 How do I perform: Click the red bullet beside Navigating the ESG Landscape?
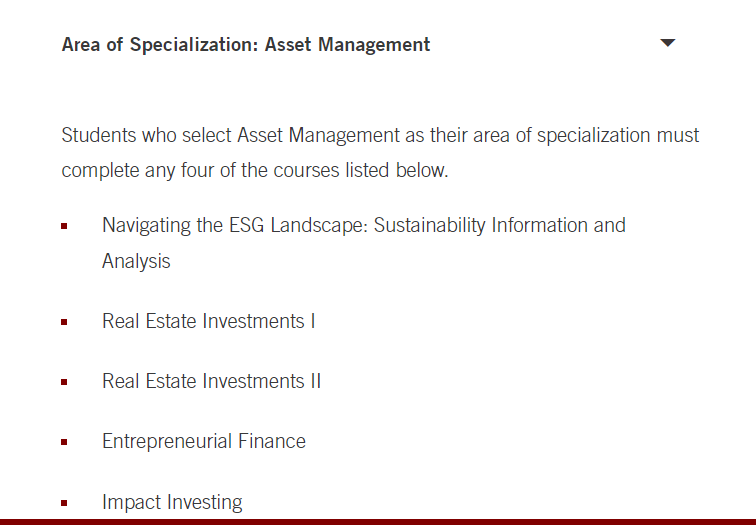tap(64, 226)
